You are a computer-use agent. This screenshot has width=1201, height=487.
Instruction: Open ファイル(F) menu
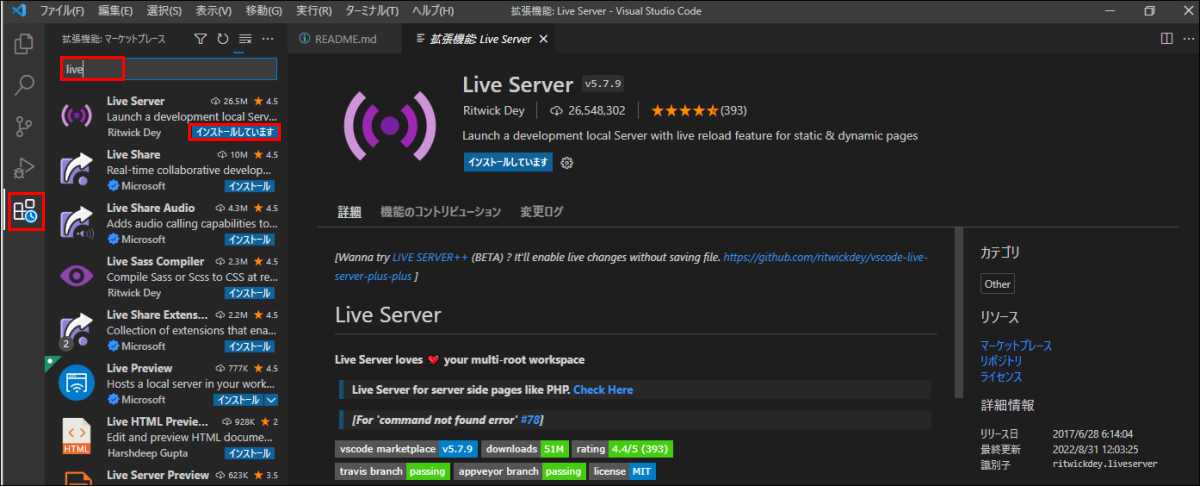coord(62,10)
